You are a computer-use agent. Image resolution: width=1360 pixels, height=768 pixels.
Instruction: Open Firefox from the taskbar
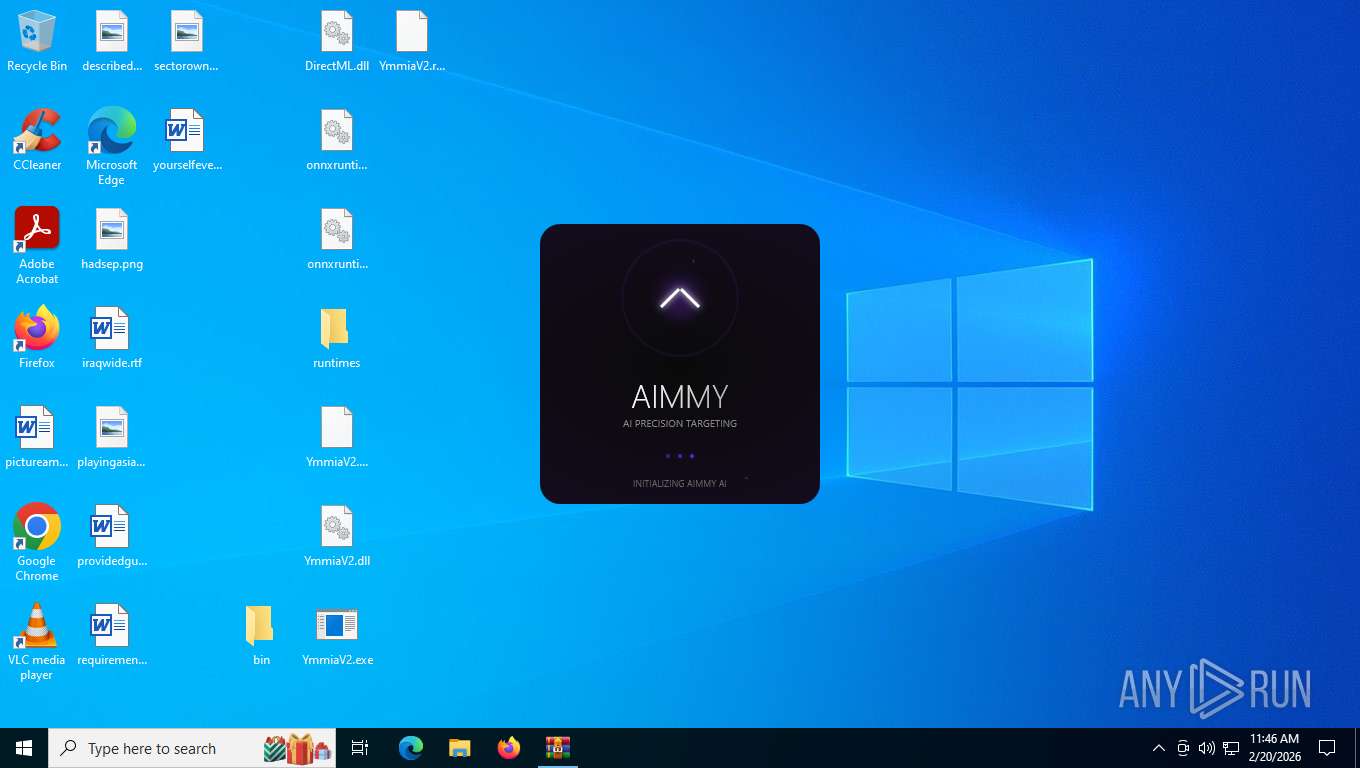click(509, 748)
